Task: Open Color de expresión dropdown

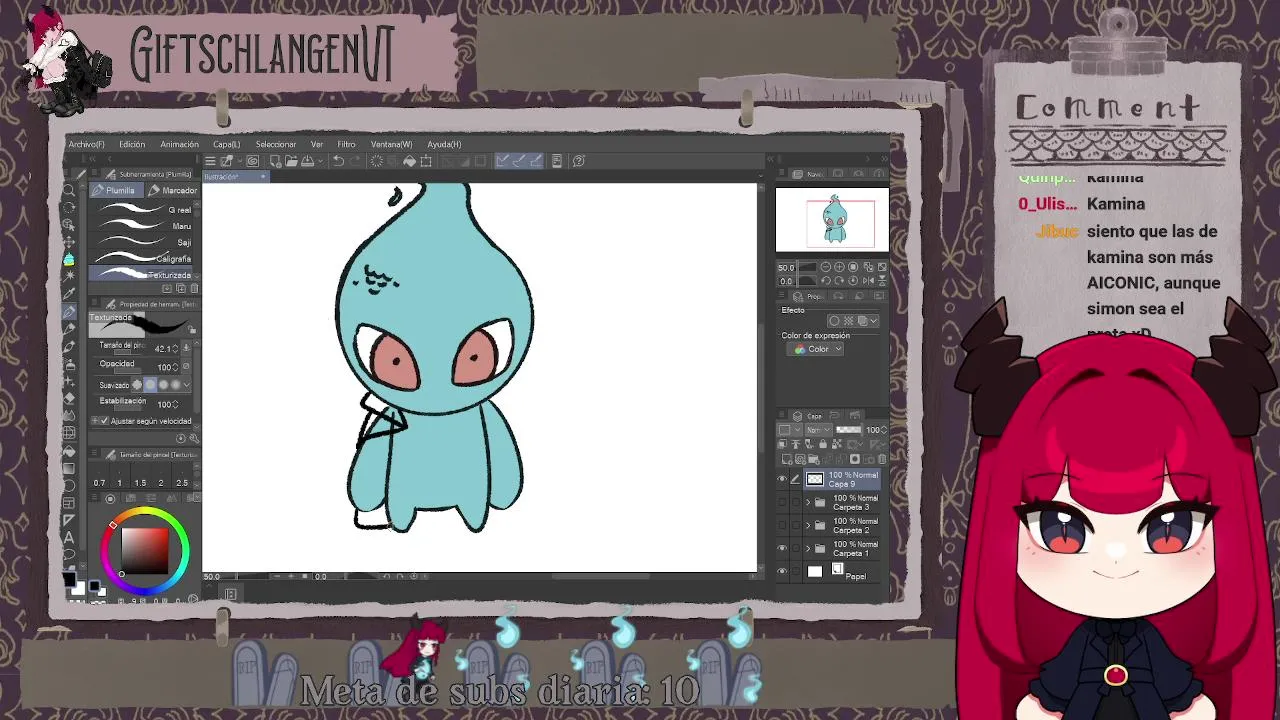Action: tap(815, 349)
